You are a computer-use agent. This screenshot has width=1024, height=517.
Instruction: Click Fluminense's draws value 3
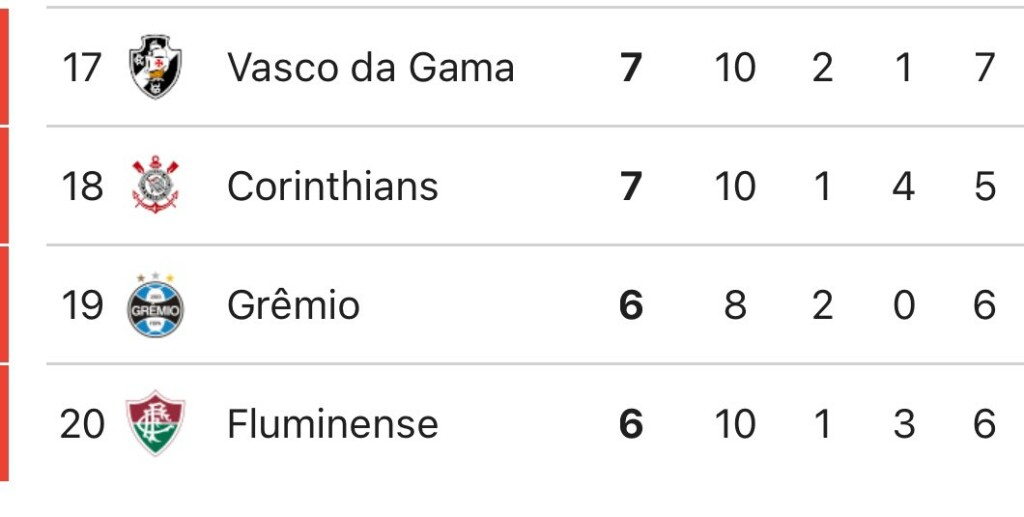point(903,424)
